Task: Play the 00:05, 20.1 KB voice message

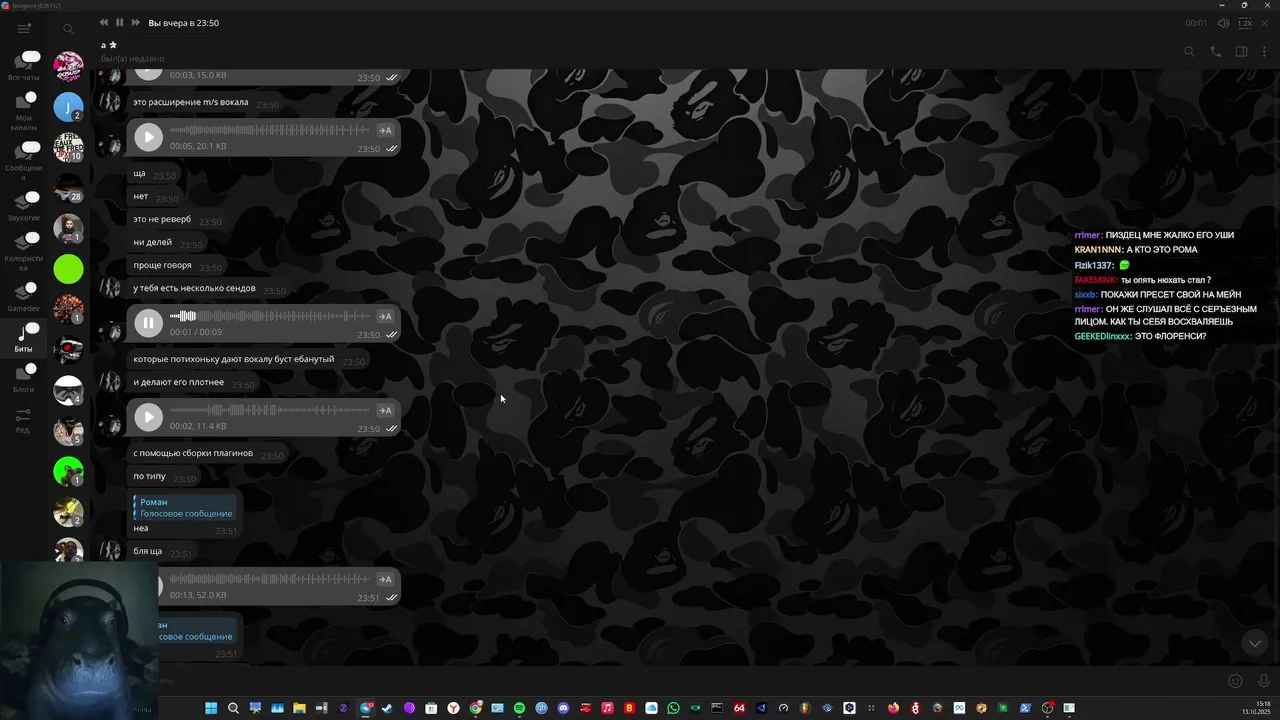Action: tap(148, 137)
